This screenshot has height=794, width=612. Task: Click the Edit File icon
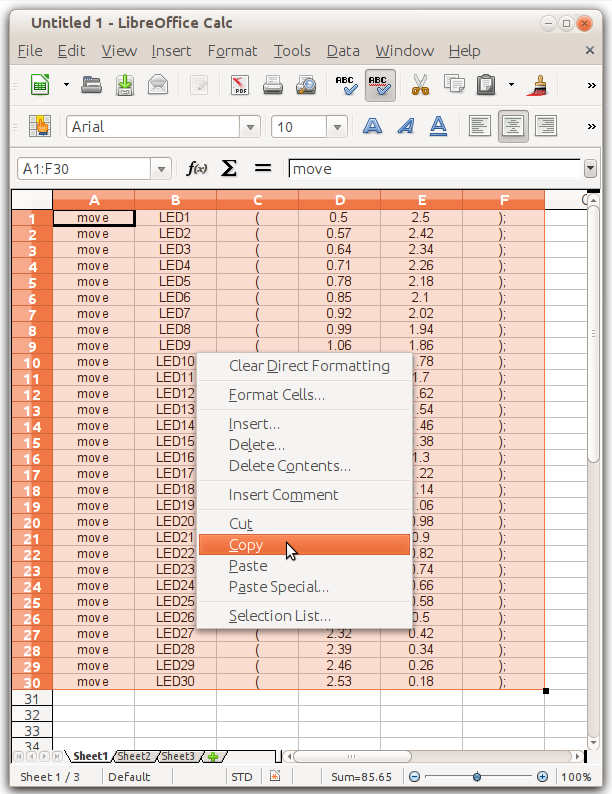[x=199, y=85]
